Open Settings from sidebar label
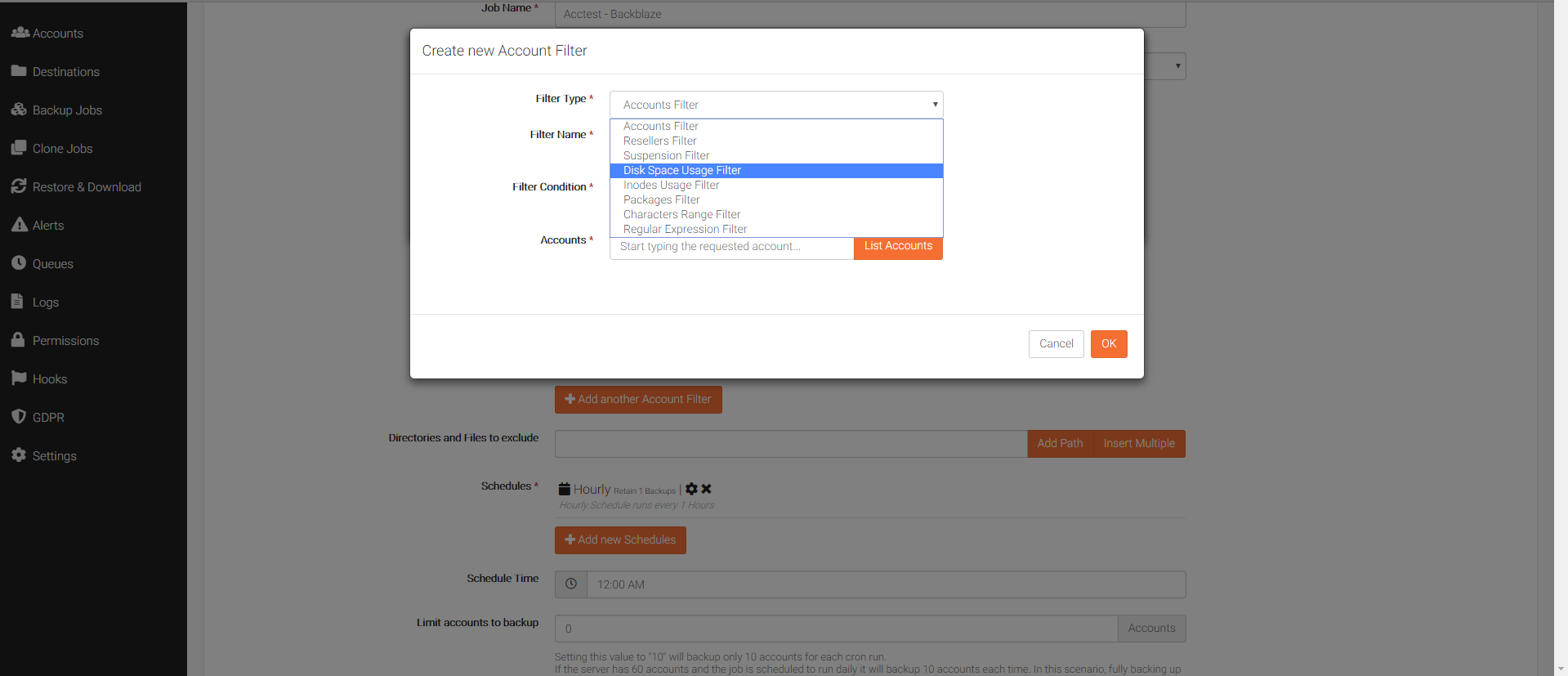Screen dimensions: 1568x676 [55, 456]
